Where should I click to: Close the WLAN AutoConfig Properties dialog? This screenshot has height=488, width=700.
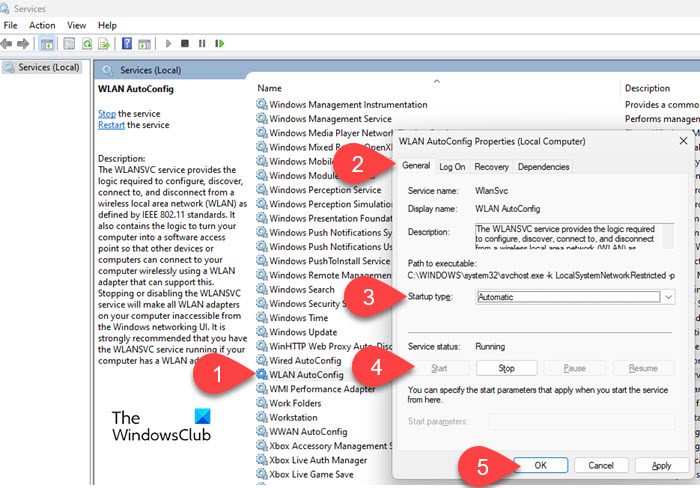683,141
